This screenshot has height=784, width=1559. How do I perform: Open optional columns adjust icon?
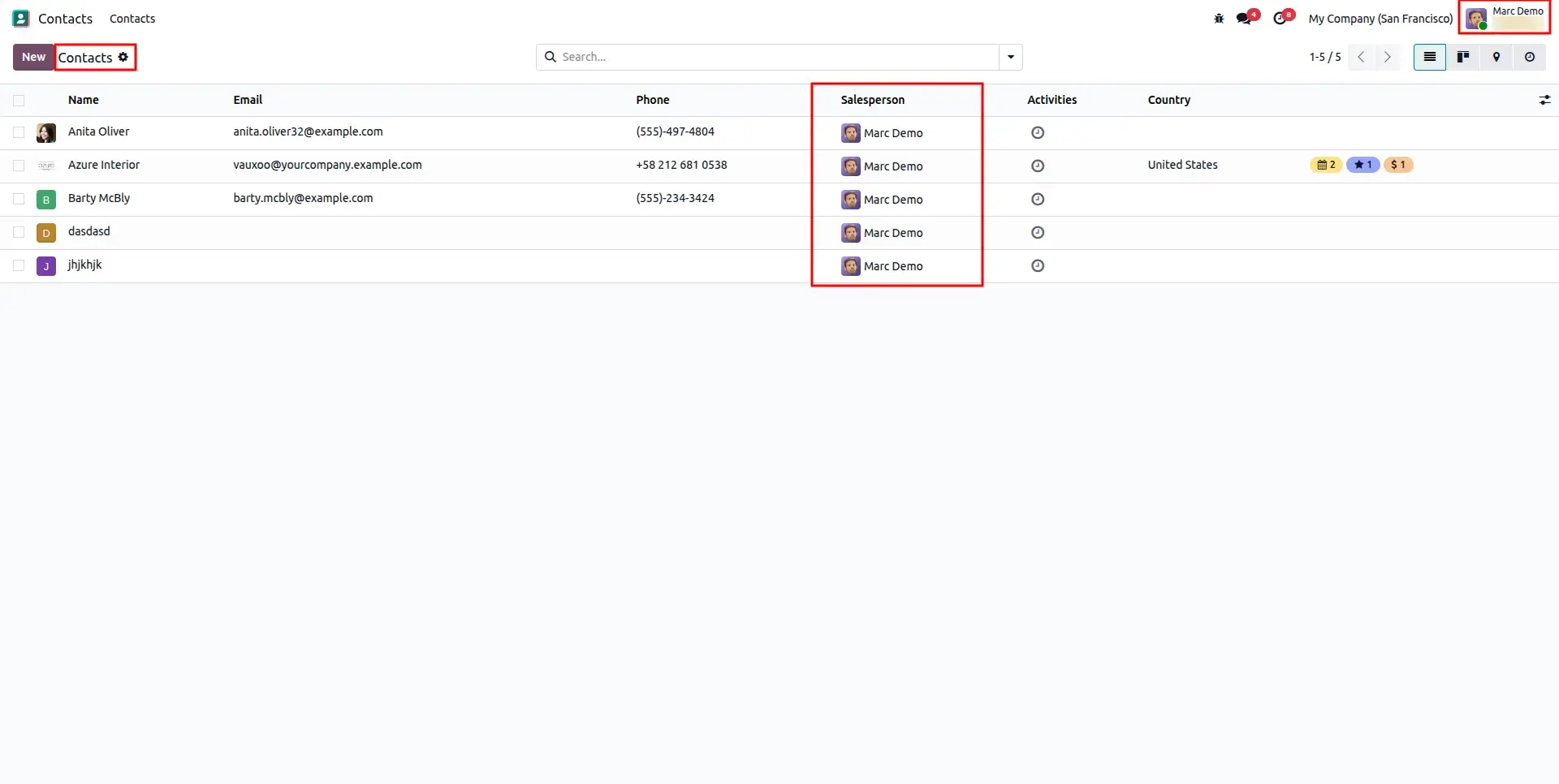(1544, 100)
